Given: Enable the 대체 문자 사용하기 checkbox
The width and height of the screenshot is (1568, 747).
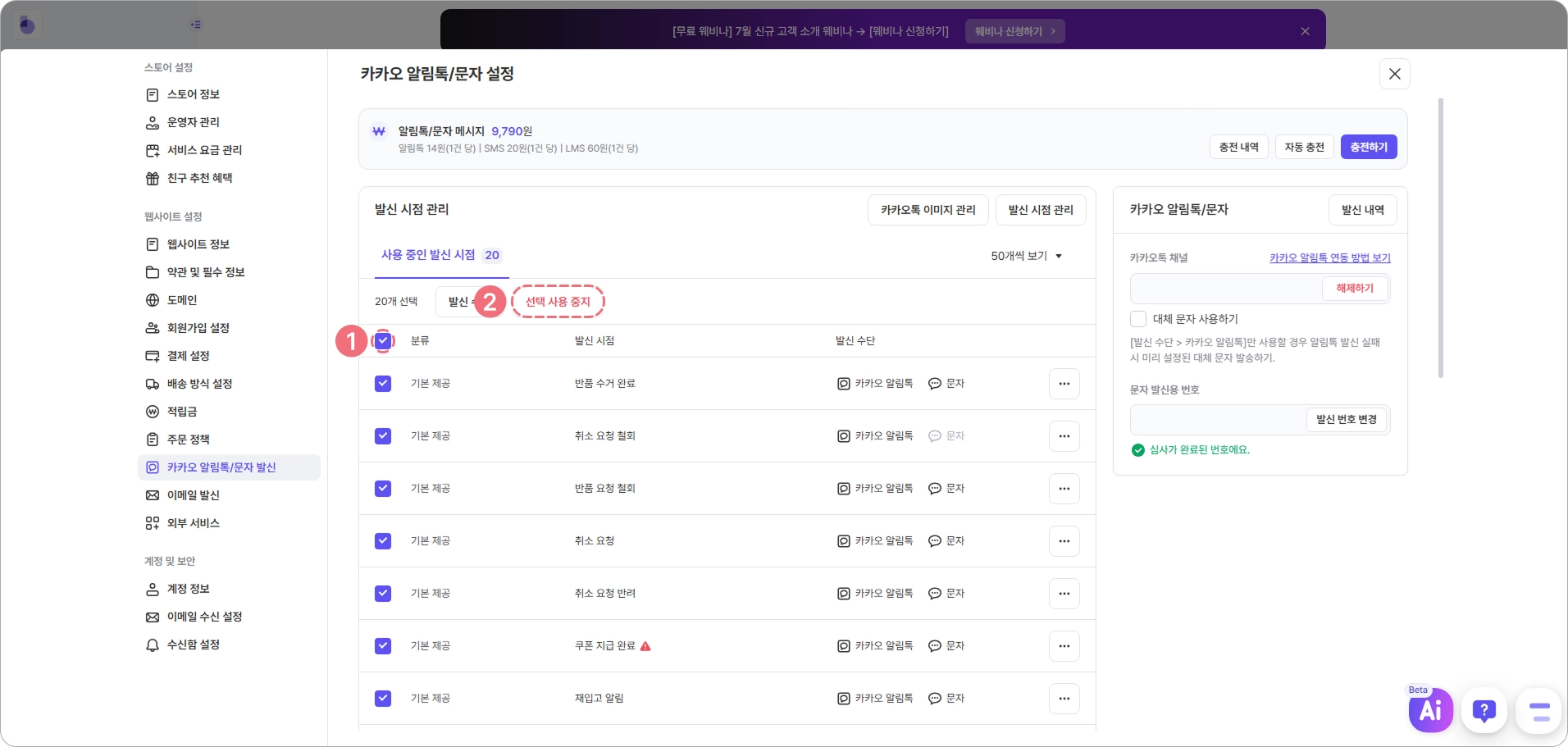Looking at the screenshot, I should pyautogui.click(x=1138, y=319).
